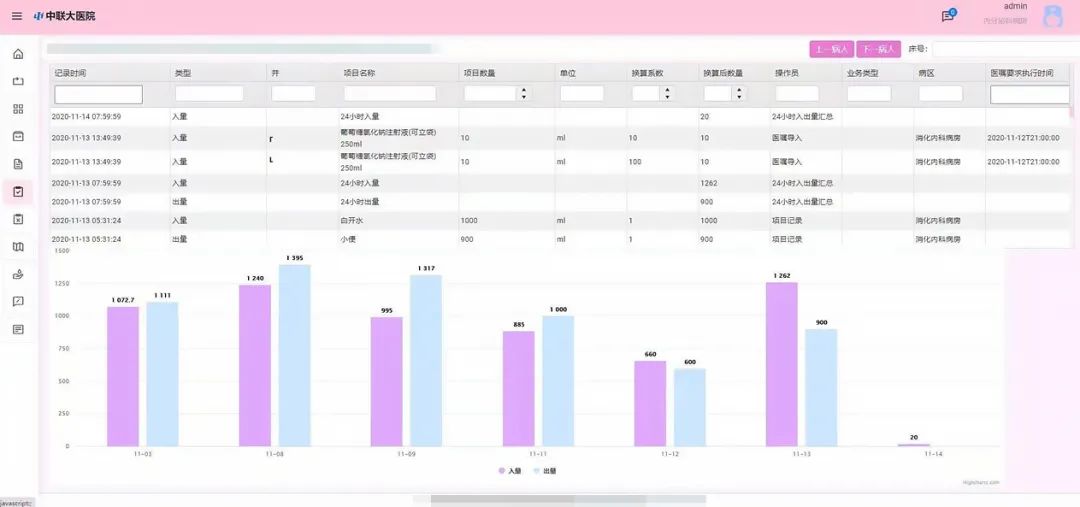1080x507 pixels.
Task: Go to previous patient with 上一病人
Action: tap(831, 49)
